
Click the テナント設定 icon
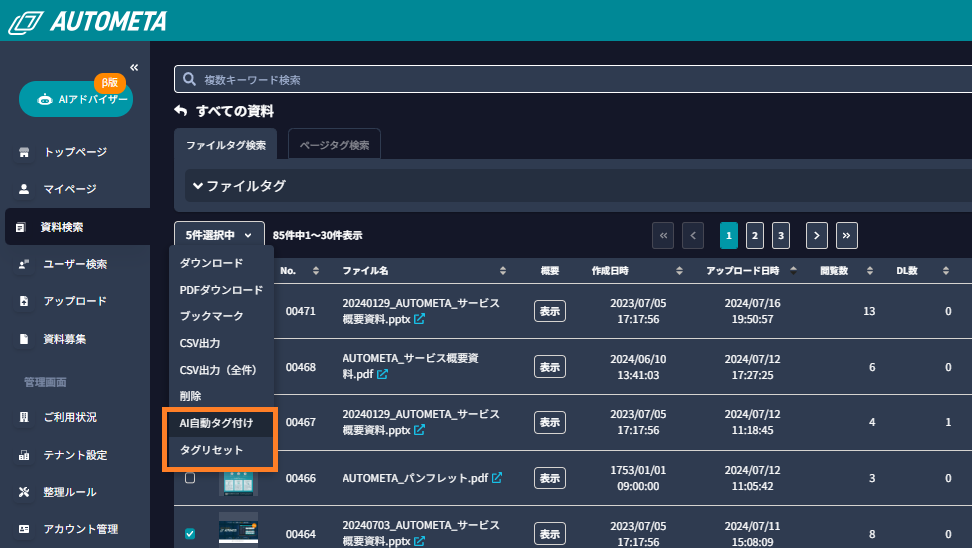pos(24,455)
